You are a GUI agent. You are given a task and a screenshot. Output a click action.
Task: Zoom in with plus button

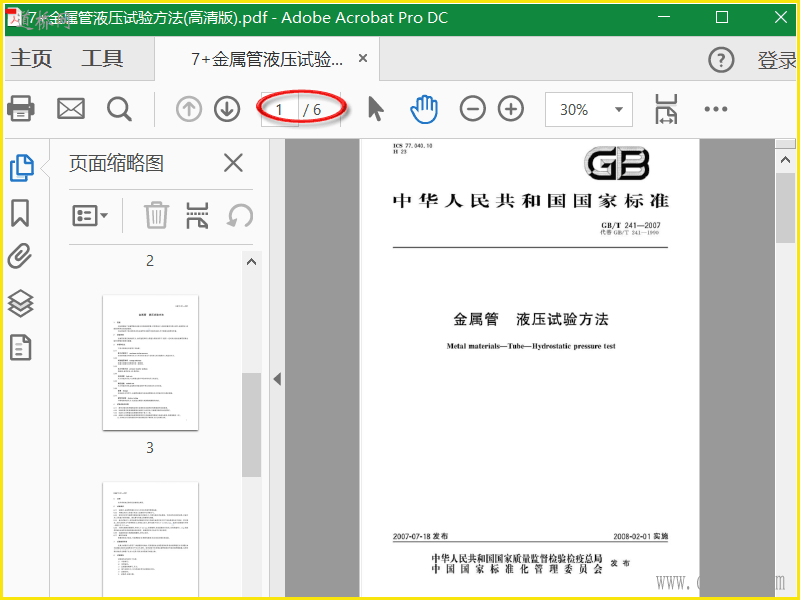511,109
